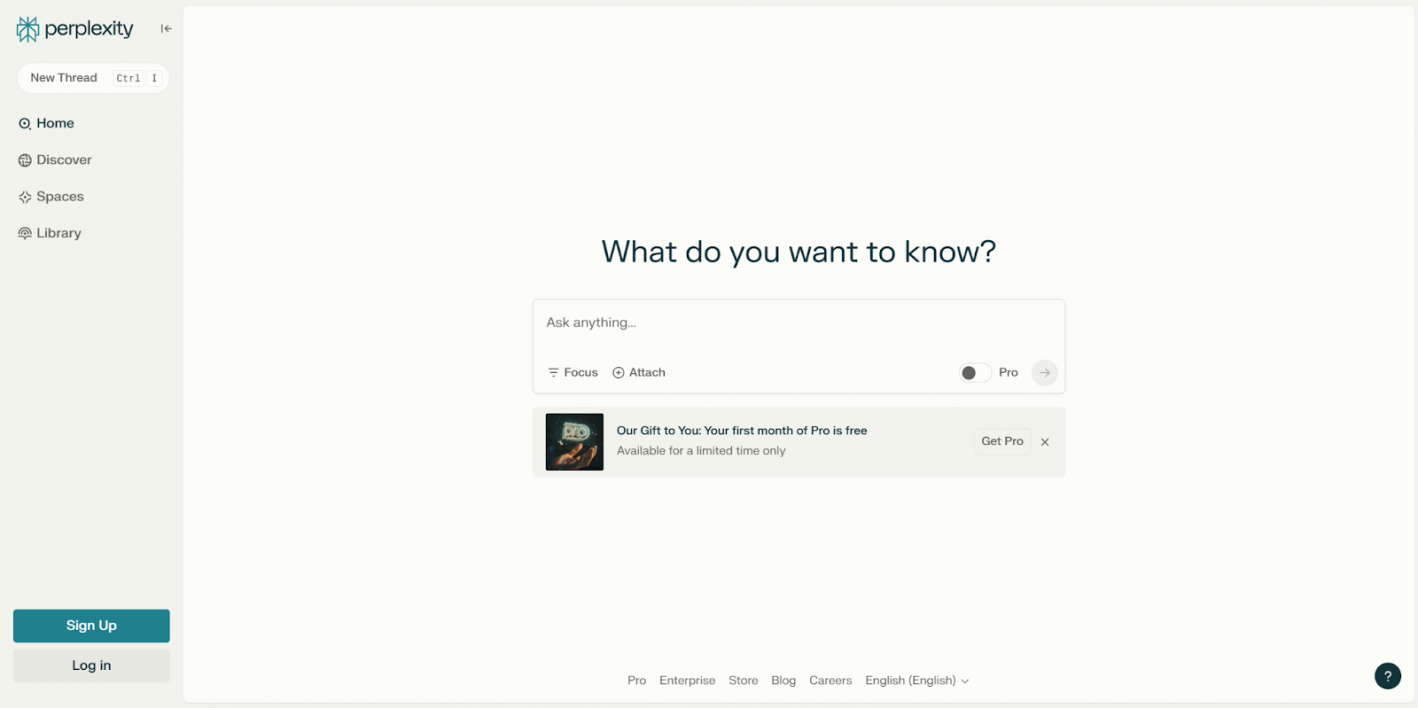Click the Focus label in search box

581,373
